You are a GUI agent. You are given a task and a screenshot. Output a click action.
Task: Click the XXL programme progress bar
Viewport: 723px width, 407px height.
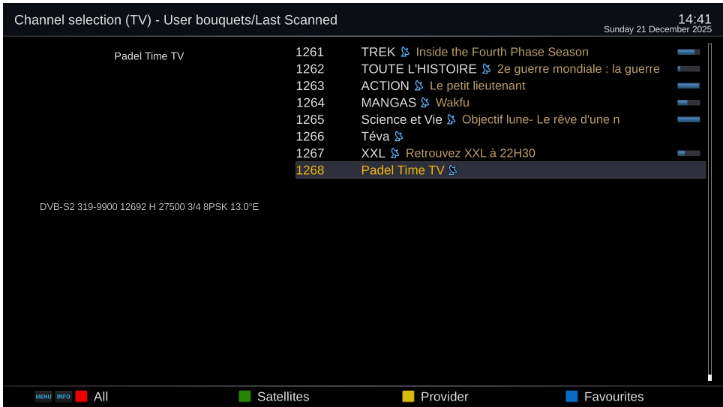click(688, 154)
